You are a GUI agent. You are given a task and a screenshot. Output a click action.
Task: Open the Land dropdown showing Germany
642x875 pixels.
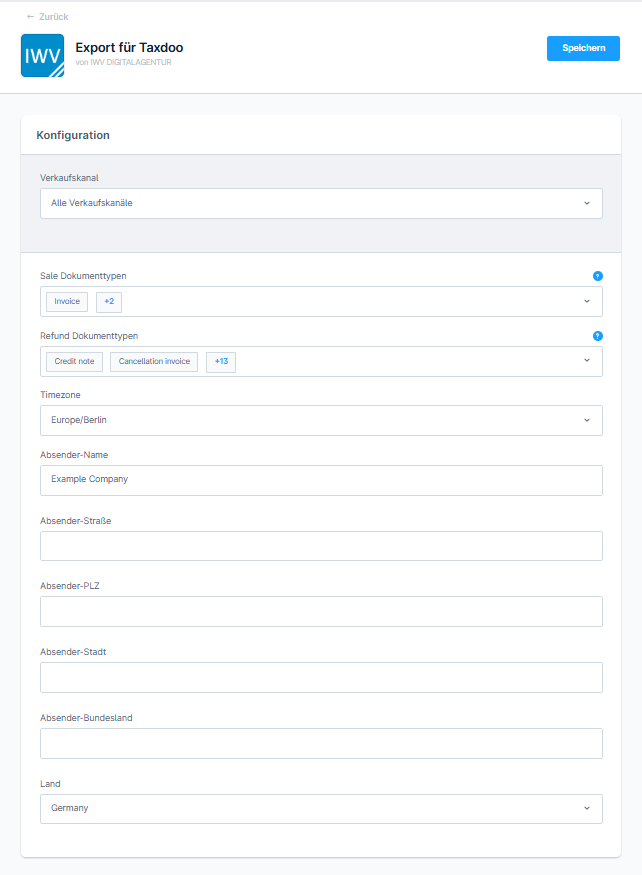click(x=321, y=809)
